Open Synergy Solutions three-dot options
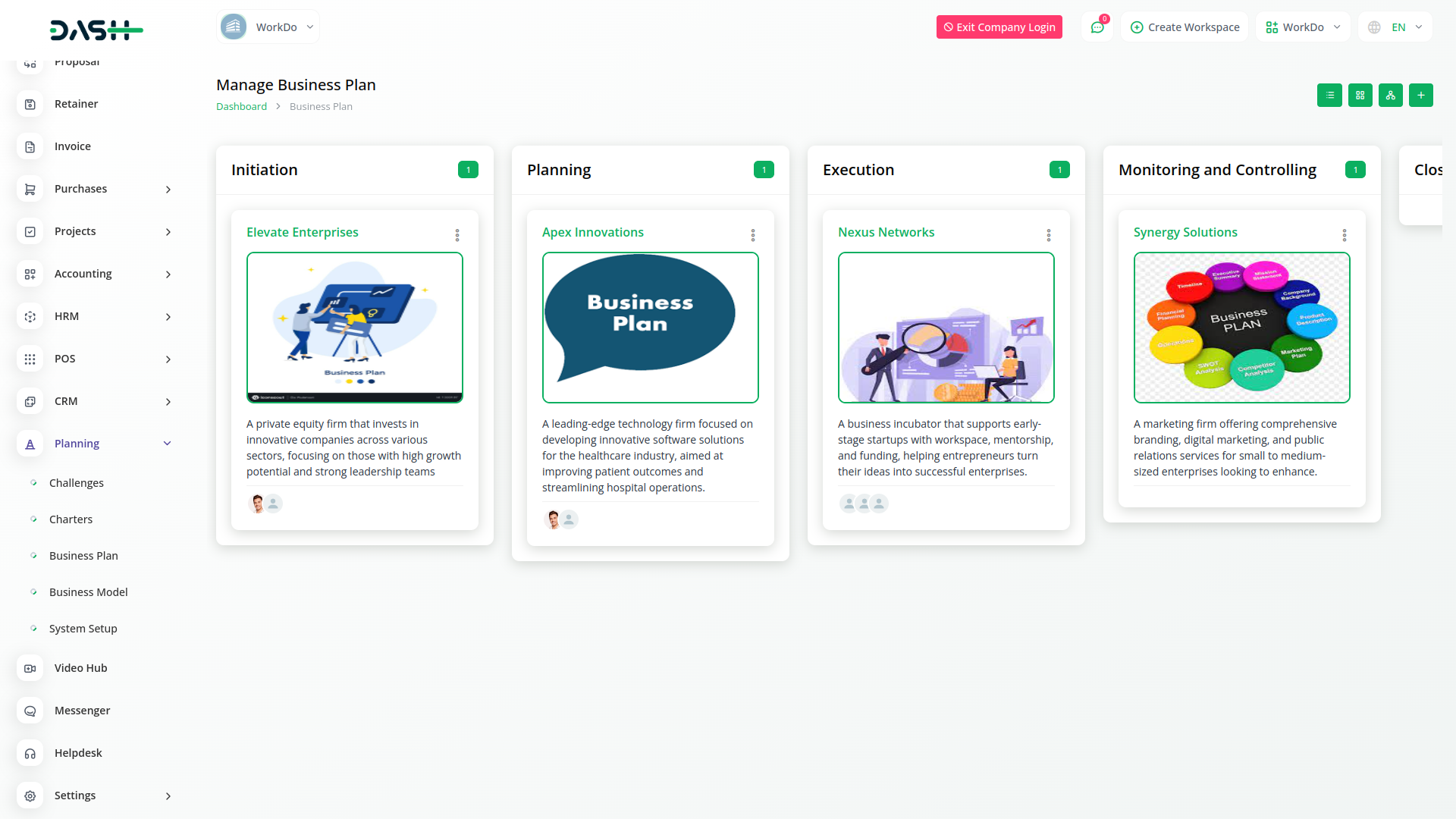This screenshot has width=1456, height=819. (1344, 235)
